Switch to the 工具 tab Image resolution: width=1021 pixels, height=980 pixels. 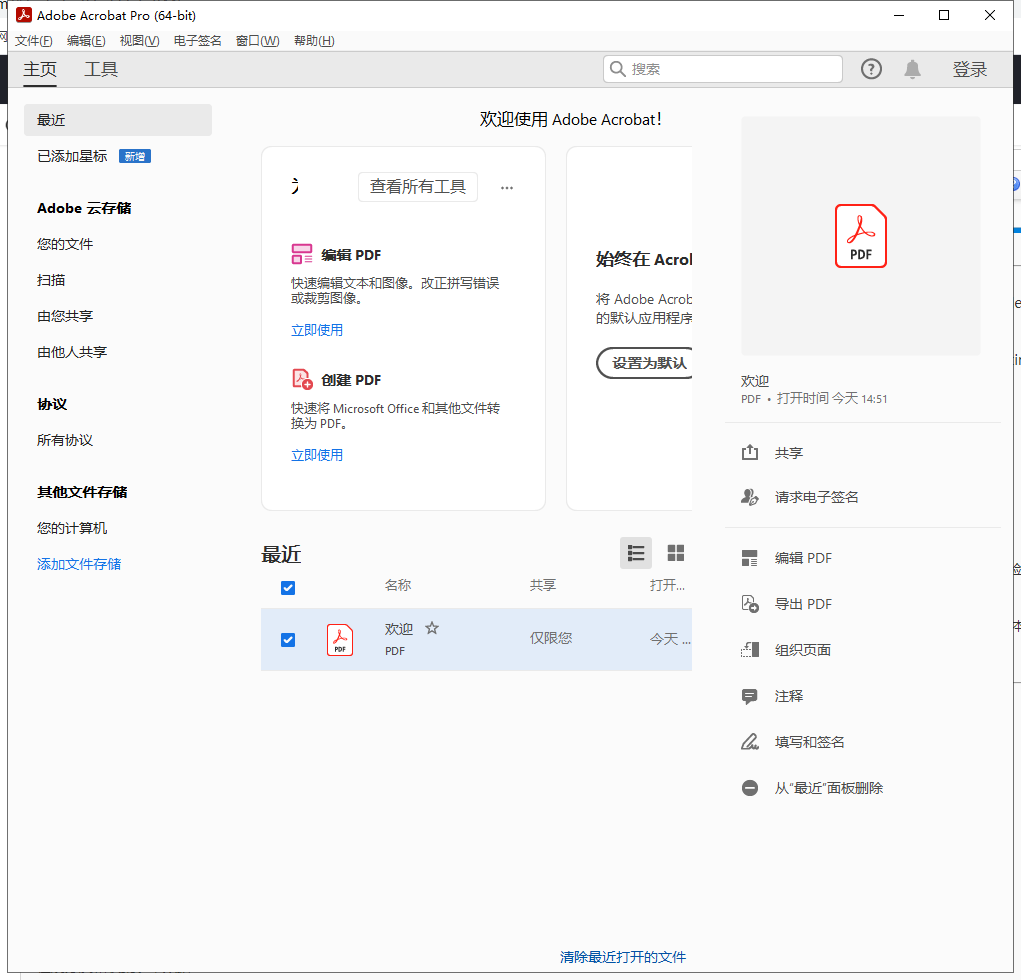coord(100,69)
